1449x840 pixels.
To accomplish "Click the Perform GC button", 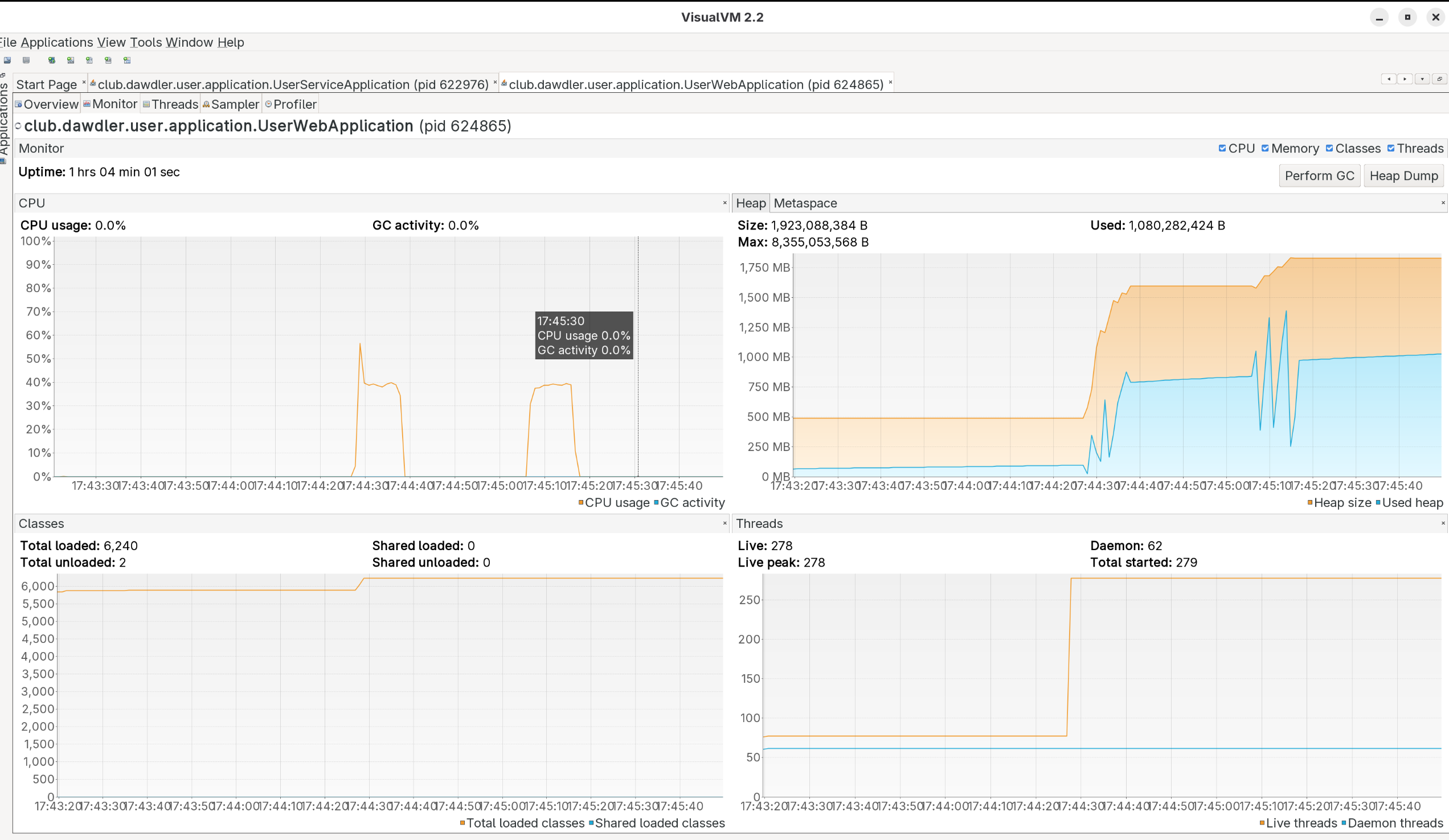I will click(x=1319, y=176).
